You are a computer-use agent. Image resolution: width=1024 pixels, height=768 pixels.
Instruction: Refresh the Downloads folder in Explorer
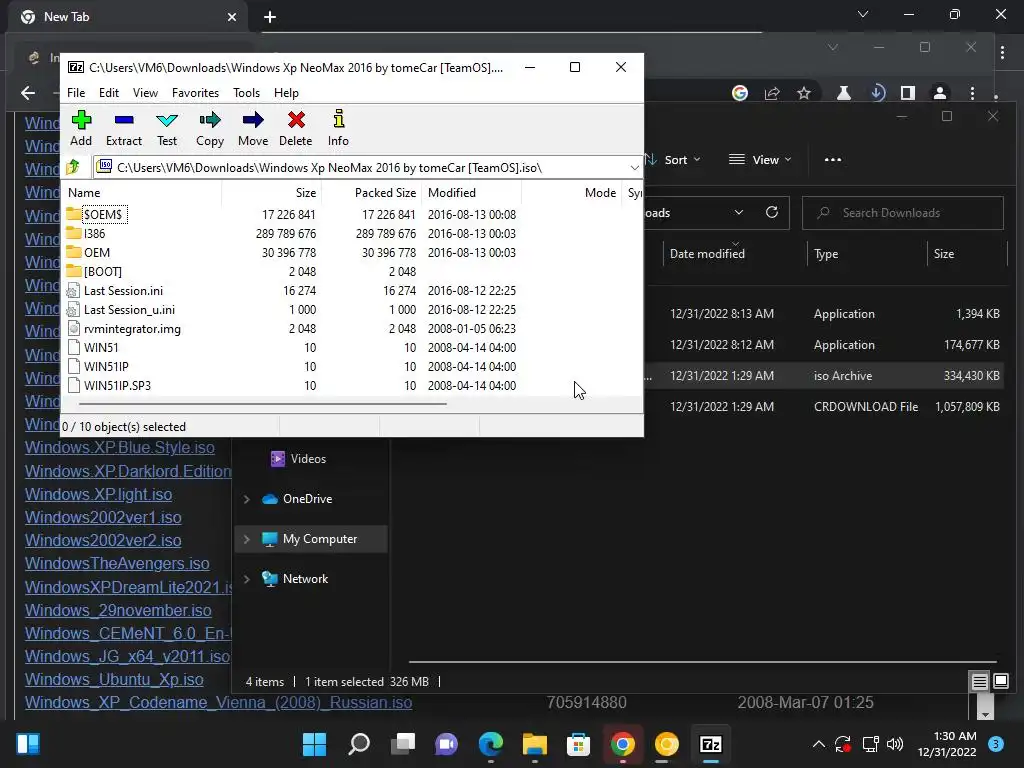pos(772,212)
